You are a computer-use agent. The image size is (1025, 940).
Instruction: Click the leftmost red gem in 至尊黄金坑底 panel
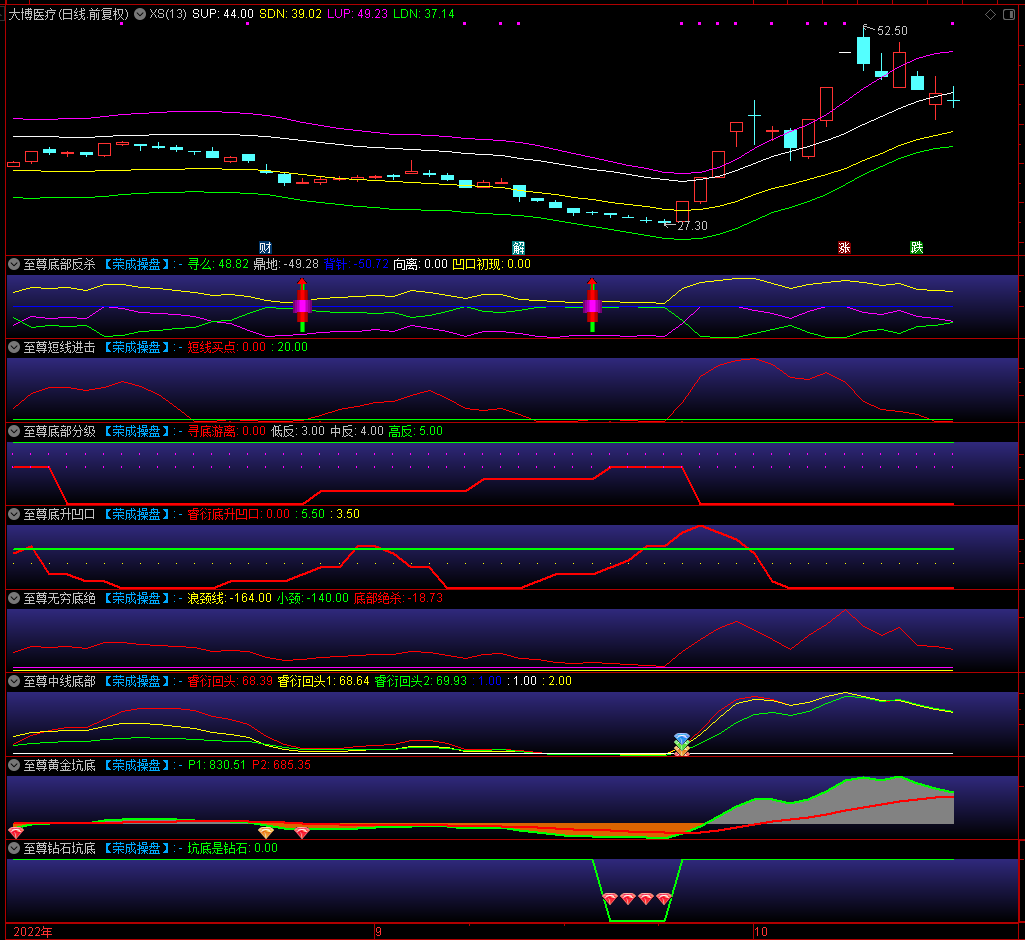[16, 832]
